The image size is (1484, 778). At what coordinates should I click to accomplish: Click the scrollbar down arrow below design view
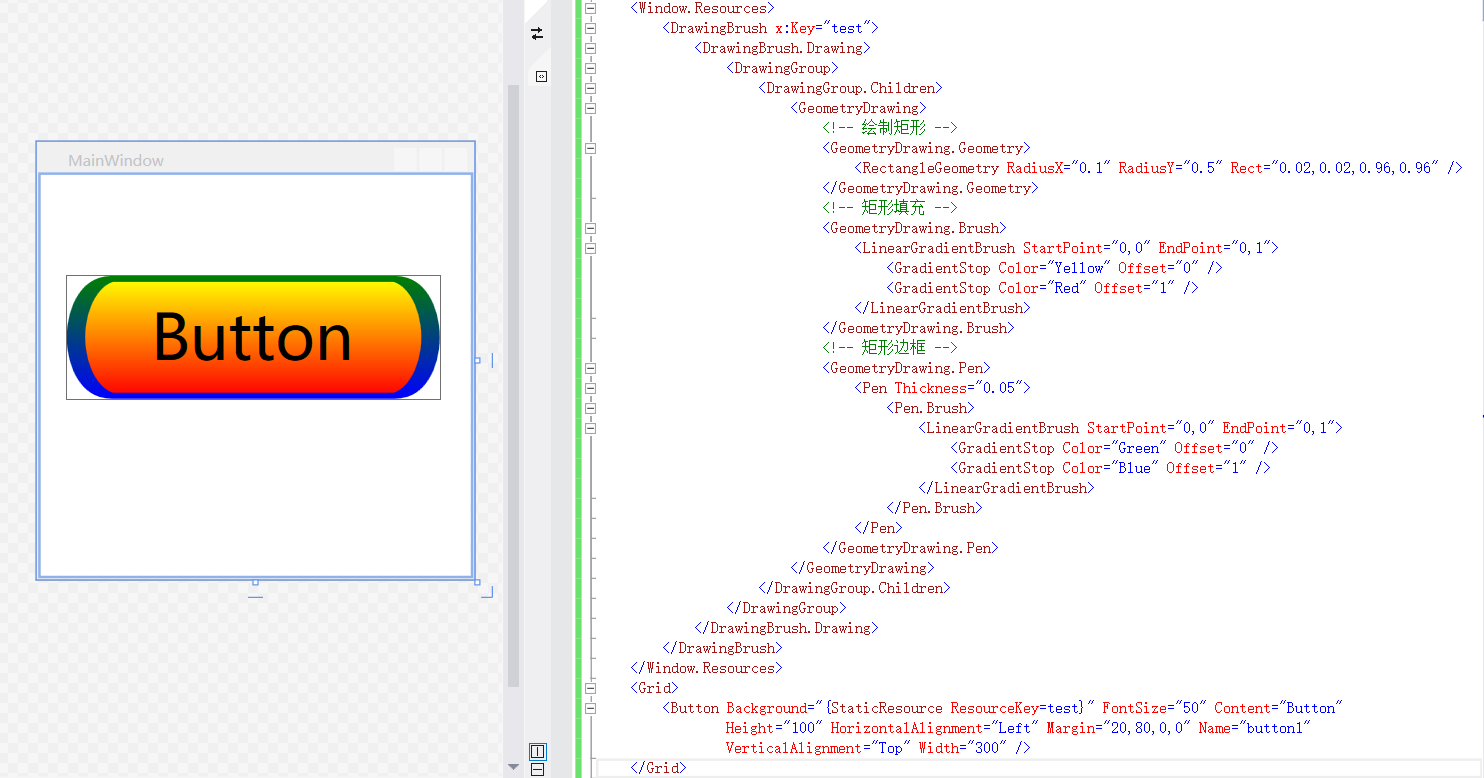click(513, 766)
